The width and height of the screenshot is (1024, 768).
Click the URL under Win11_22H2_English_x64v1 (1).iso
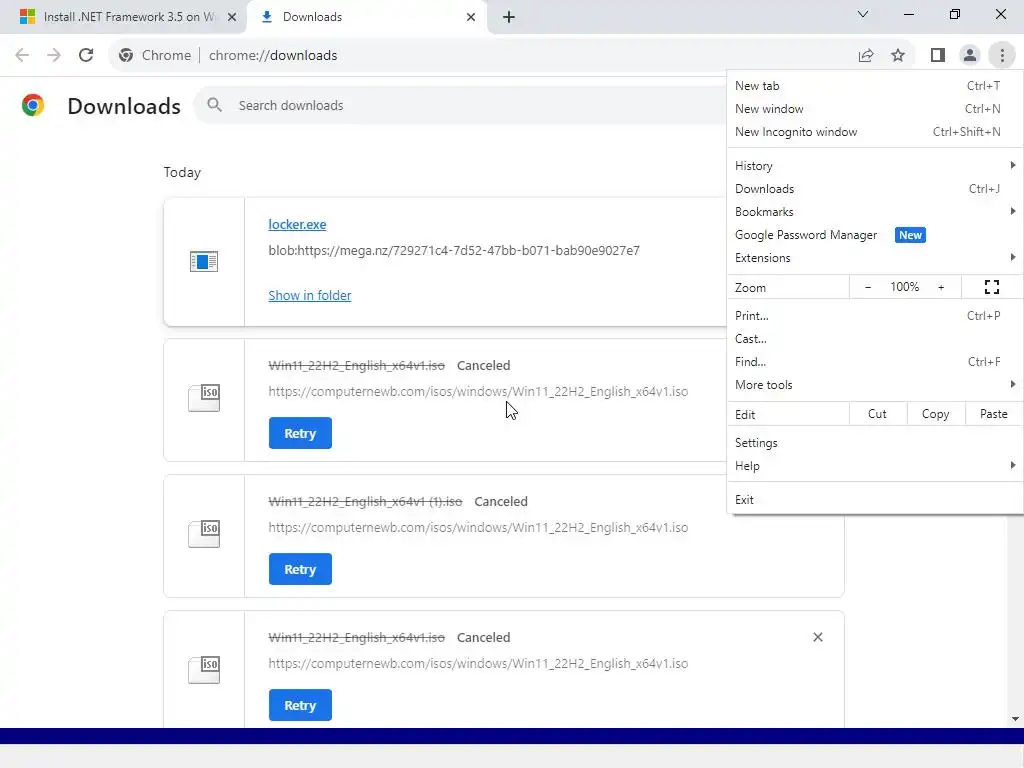click(478, 527)
